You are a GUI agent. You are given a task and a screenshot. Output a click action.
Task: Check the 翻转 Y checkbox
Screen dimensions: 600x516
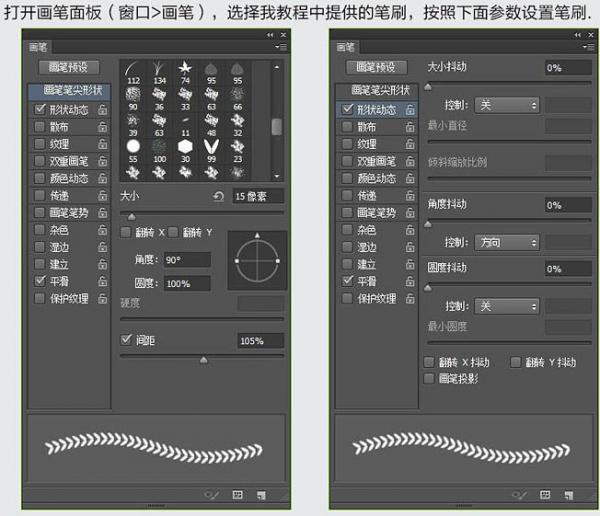tap(173, 232)
